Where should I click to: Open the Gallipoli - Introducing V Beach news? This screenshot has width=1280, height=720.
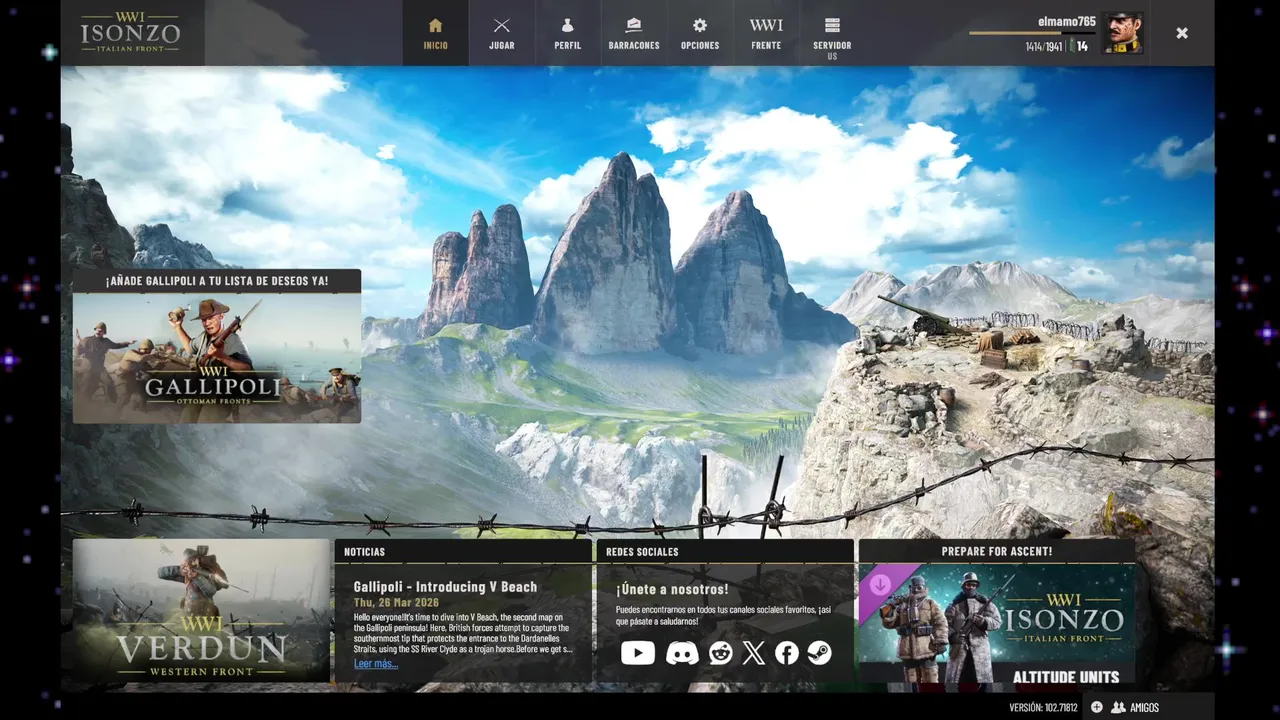(x=445, y=587)
